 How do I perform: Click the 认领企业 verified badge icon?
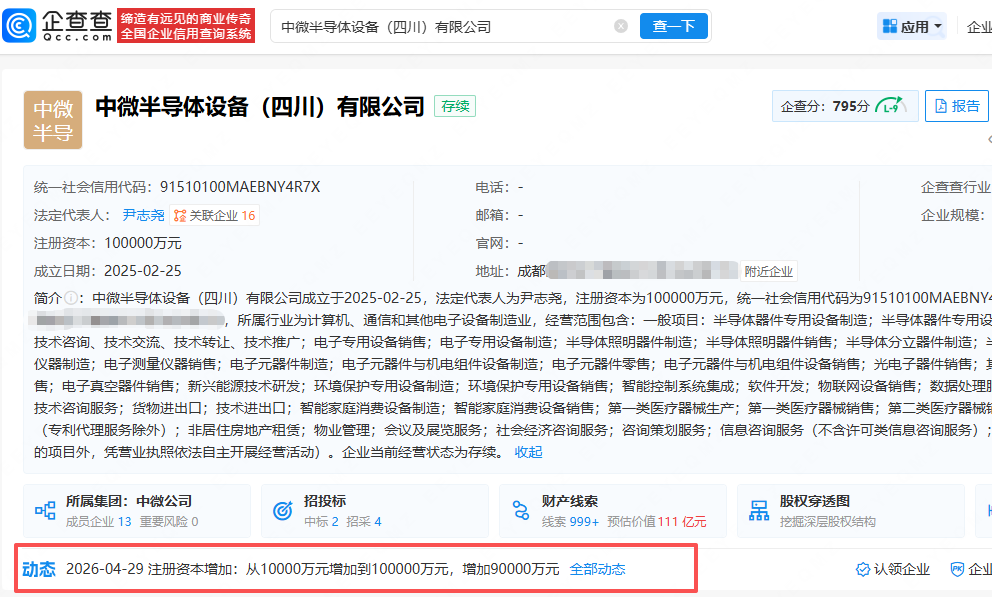pos(862,569)
